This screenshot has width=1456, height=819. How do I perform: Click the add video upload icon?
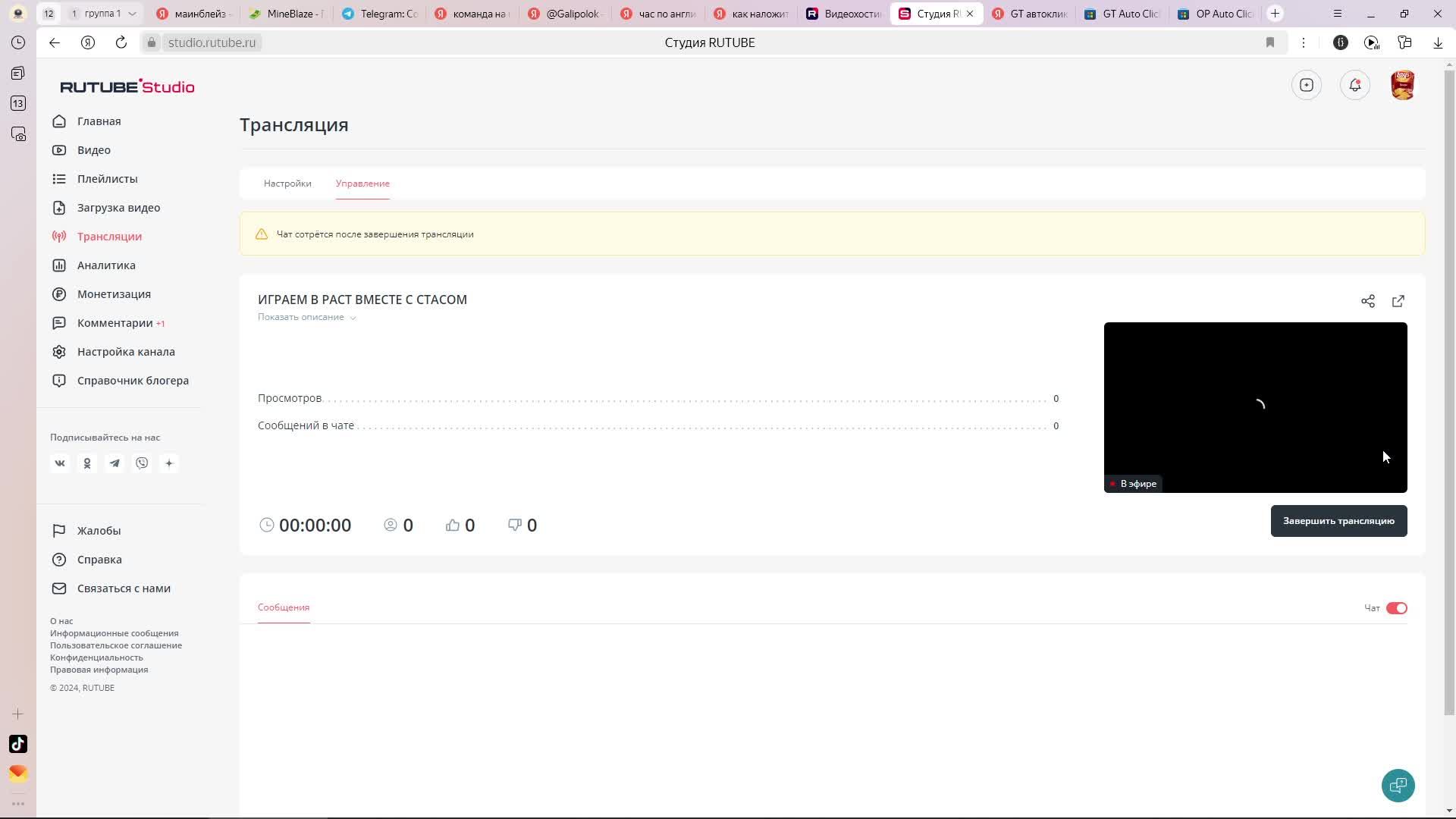tap(1306, 85)
